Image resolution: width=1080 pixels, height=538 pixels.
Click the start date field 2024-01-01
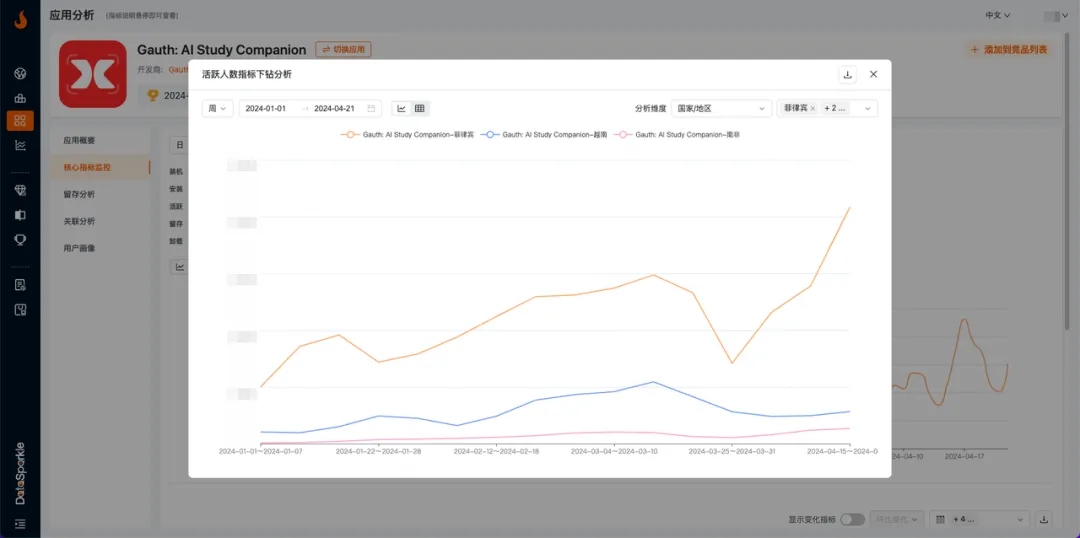tap(266, 108)
